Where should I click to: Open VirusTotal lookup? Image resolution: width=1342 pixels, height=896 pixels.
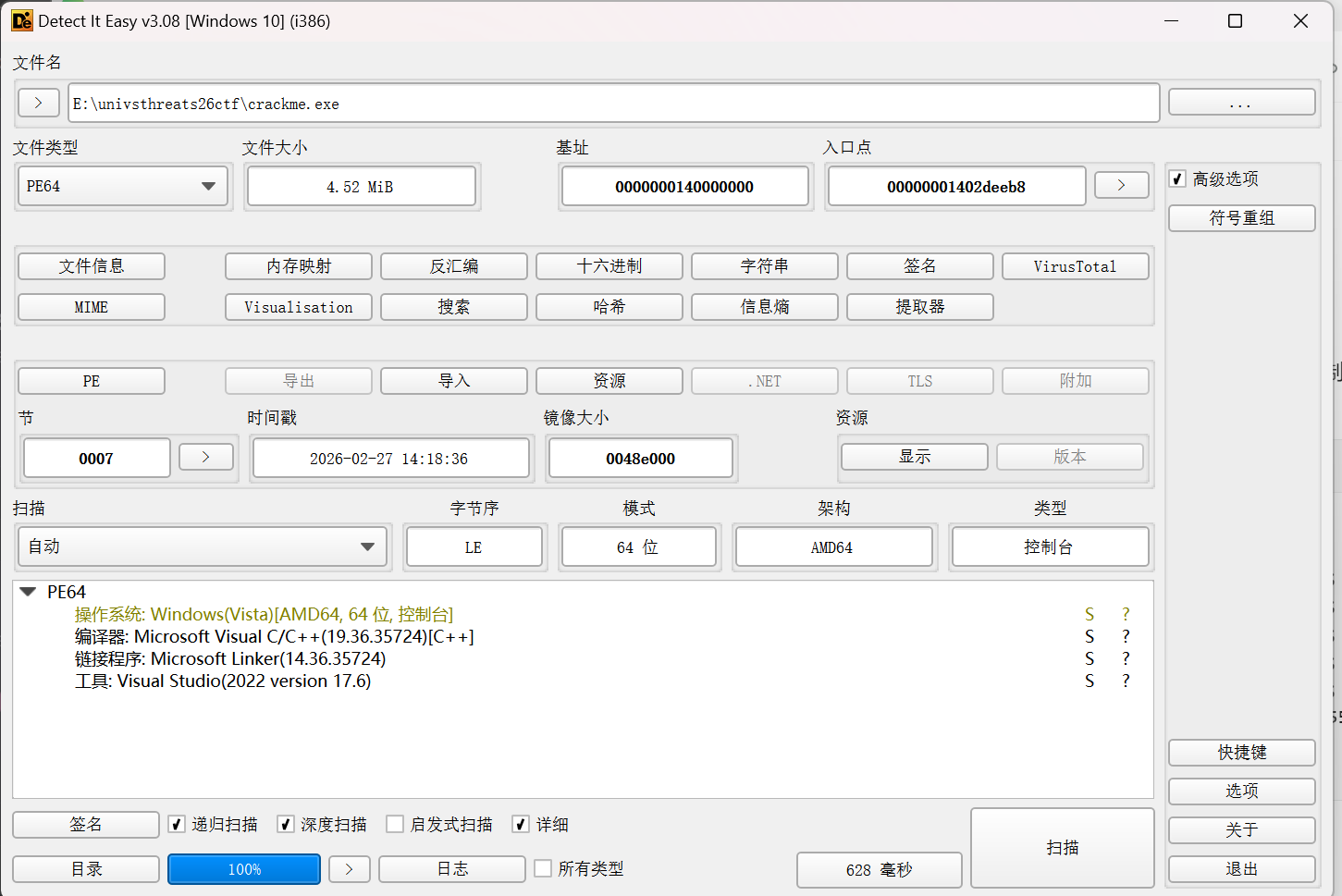pos(1076,266)
